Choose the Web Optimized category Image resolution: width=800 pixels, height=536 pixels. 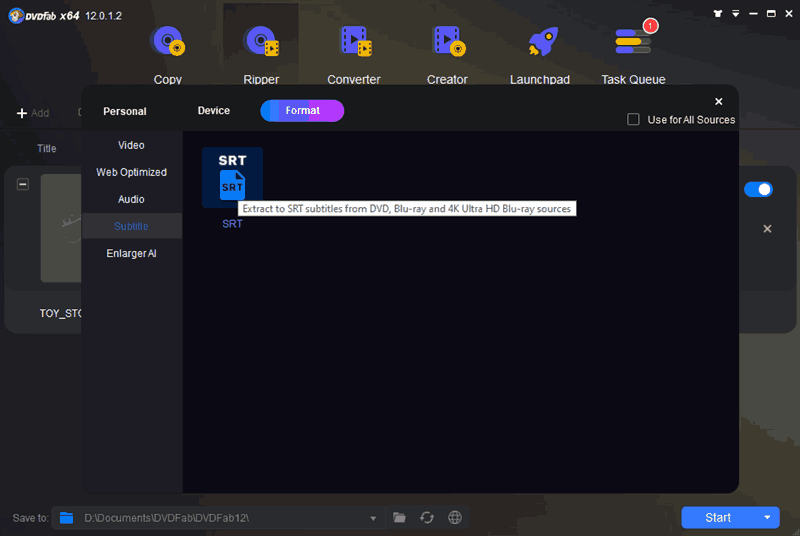(132, 172)
